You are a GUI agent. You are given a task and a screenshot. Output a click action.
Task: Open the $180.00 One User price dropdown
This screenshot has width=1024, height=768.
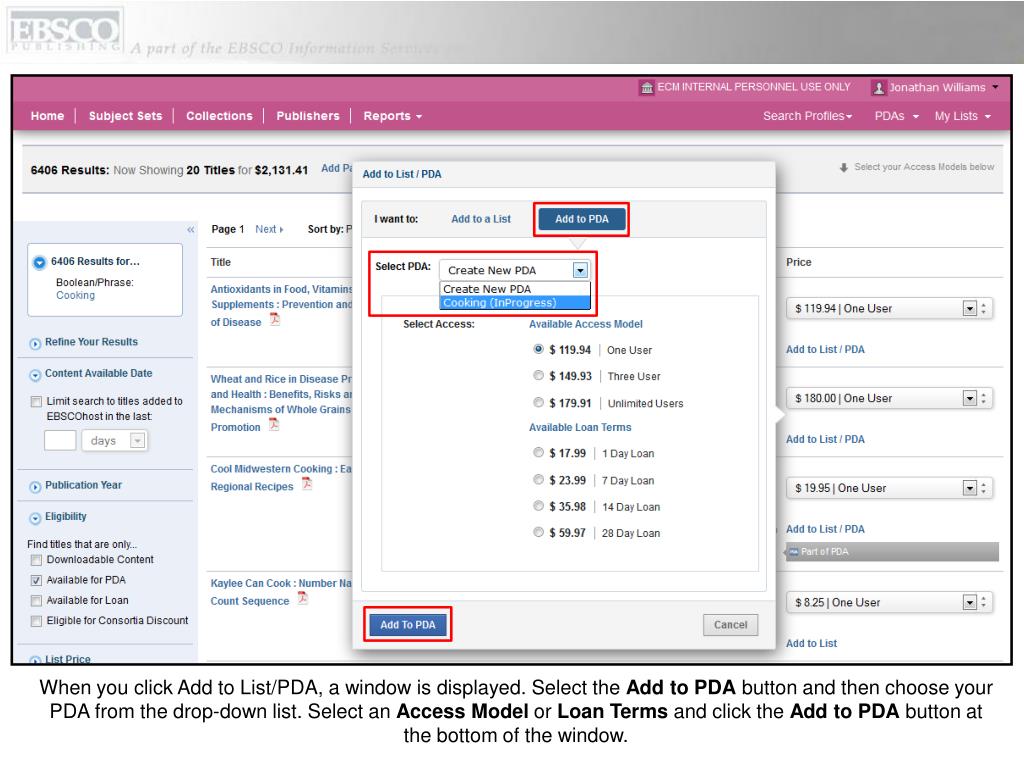[970, 398]
